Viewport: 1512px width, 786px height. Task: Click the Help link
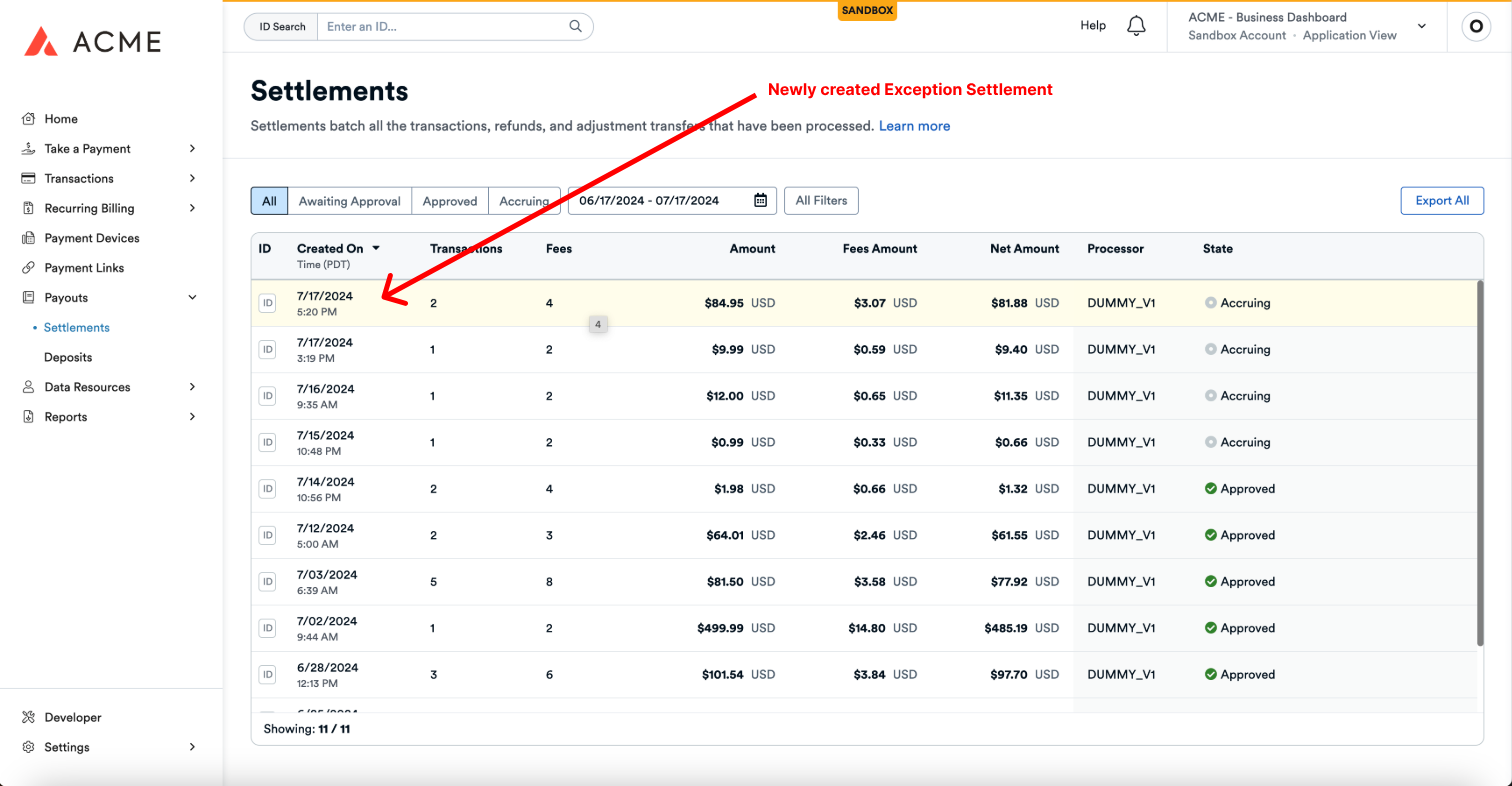pyautogui.click(x=1093, y=26)
